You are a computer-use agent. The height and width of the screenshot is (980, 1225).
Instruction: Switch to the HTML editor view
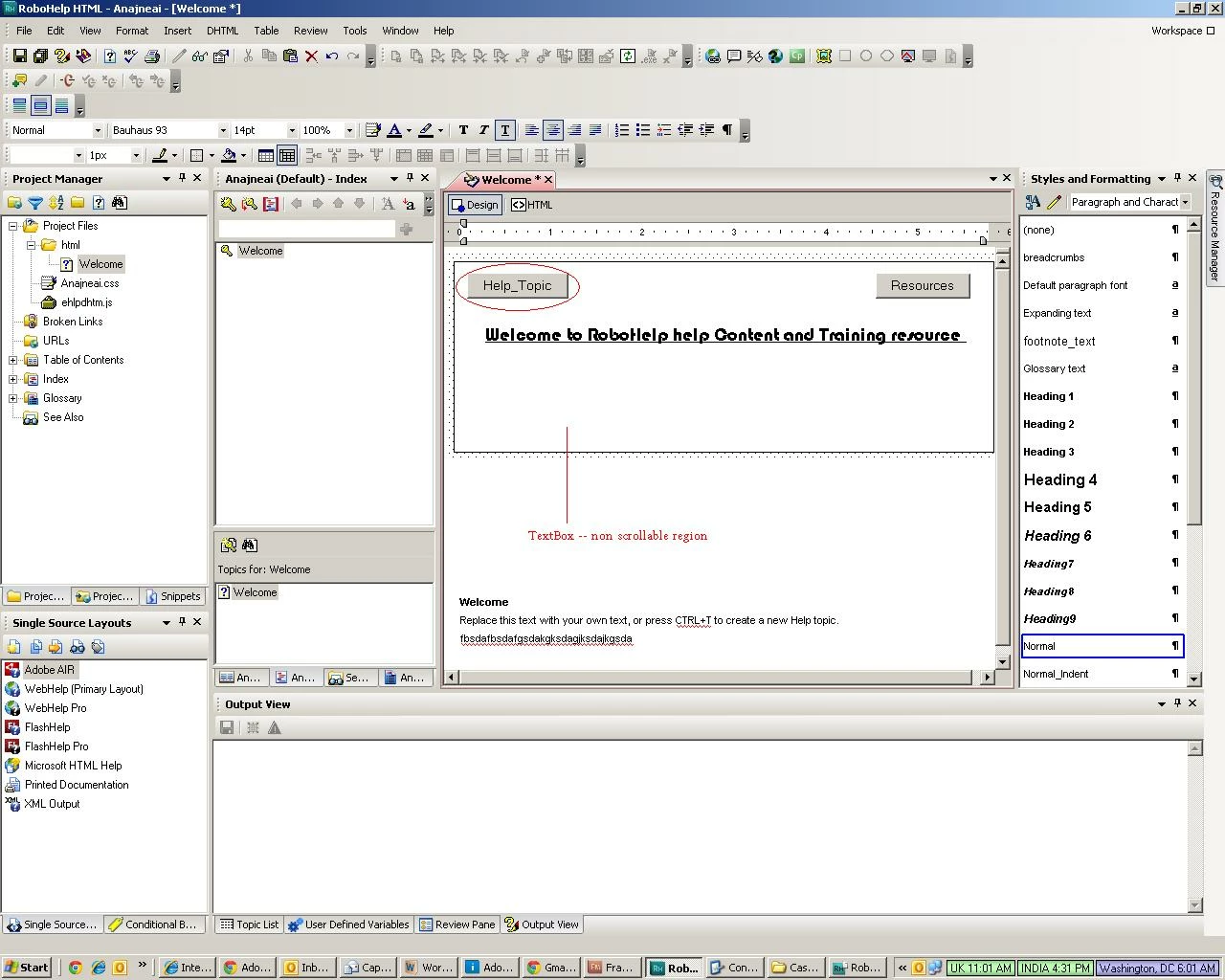click(x=532, y=205)
